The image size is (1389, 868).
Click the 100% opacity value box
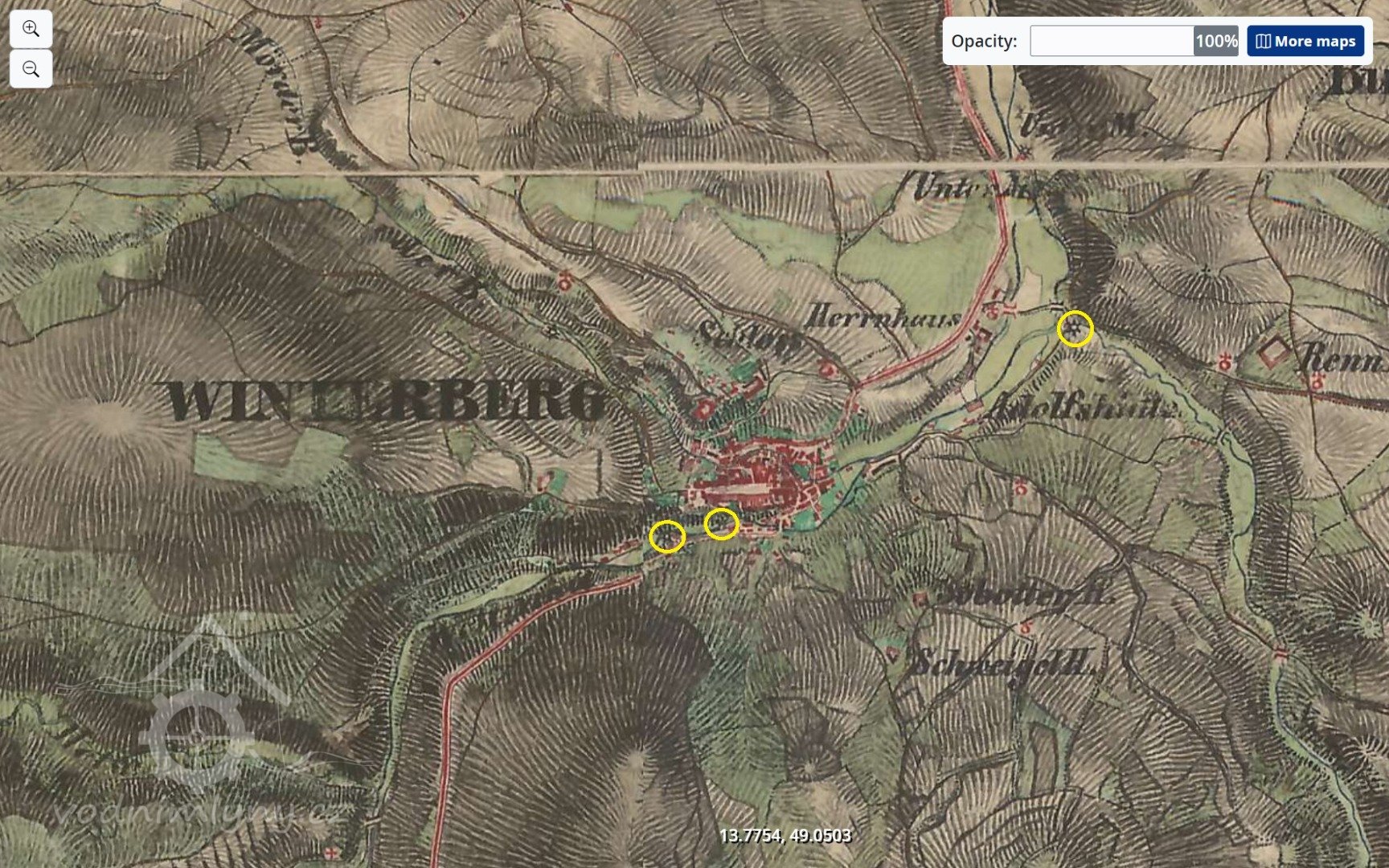click(x=1215, y=41)
